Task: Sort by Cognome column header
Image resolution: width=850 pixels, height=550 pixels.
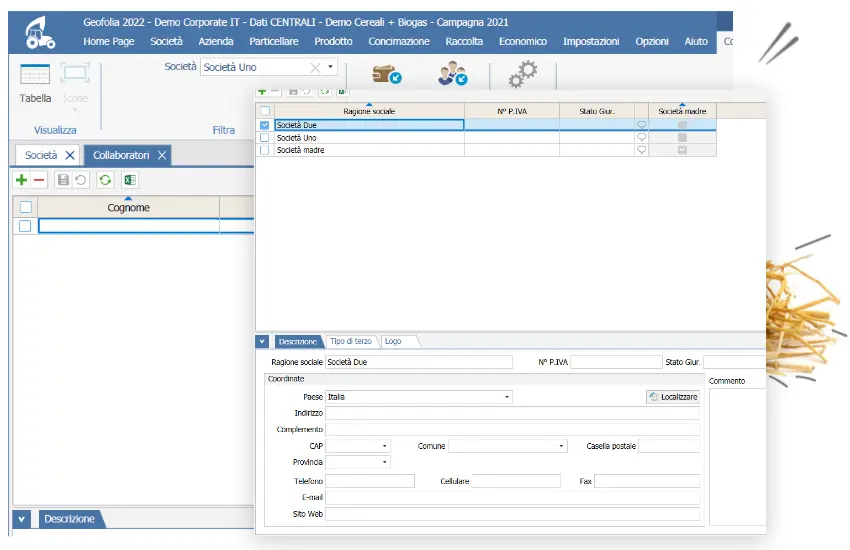Action: pyautogui.click(x=128, y=208)
